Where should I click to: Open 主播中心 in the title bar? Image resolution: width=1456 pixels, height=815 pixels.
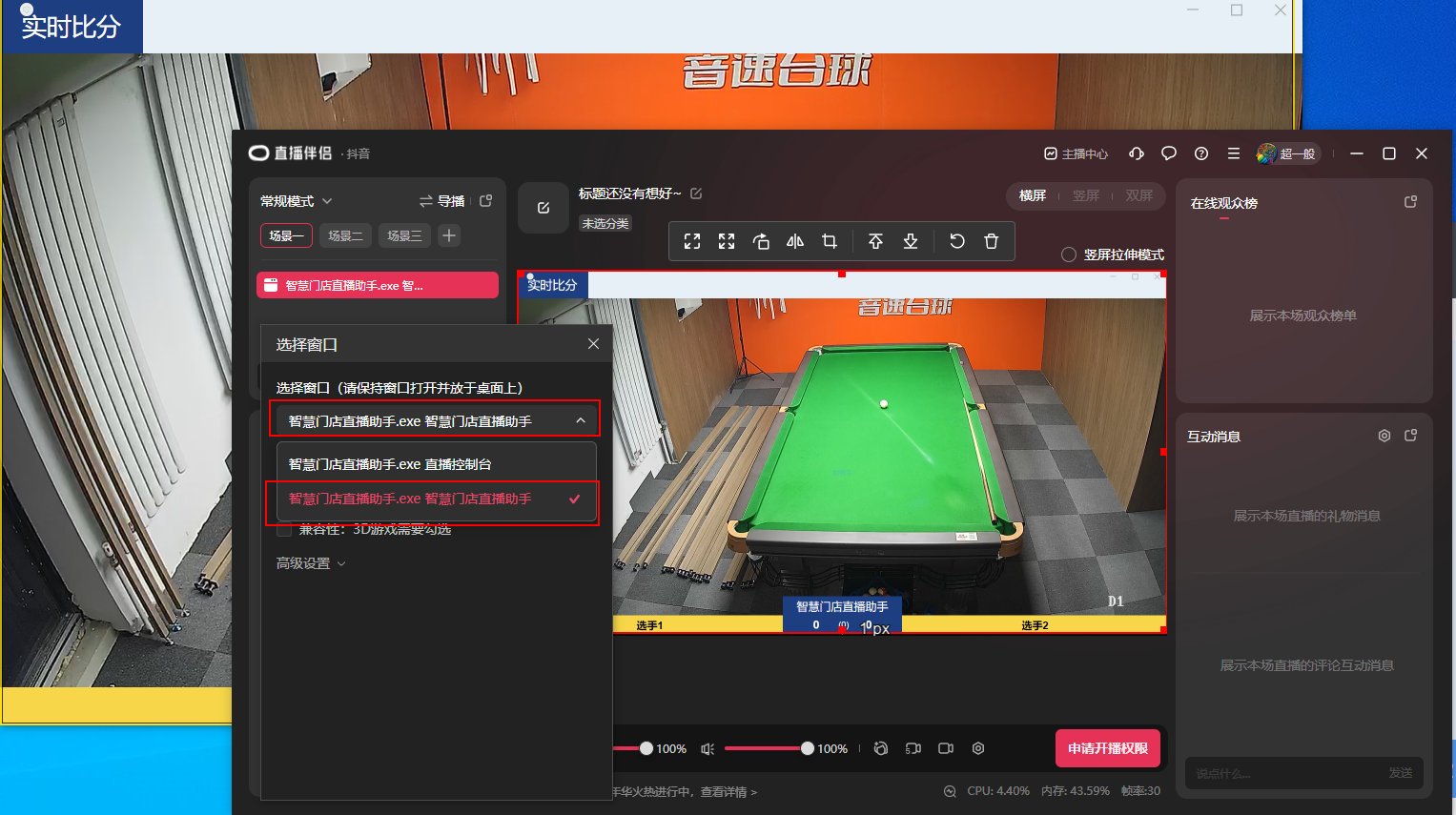(1076, 153)
